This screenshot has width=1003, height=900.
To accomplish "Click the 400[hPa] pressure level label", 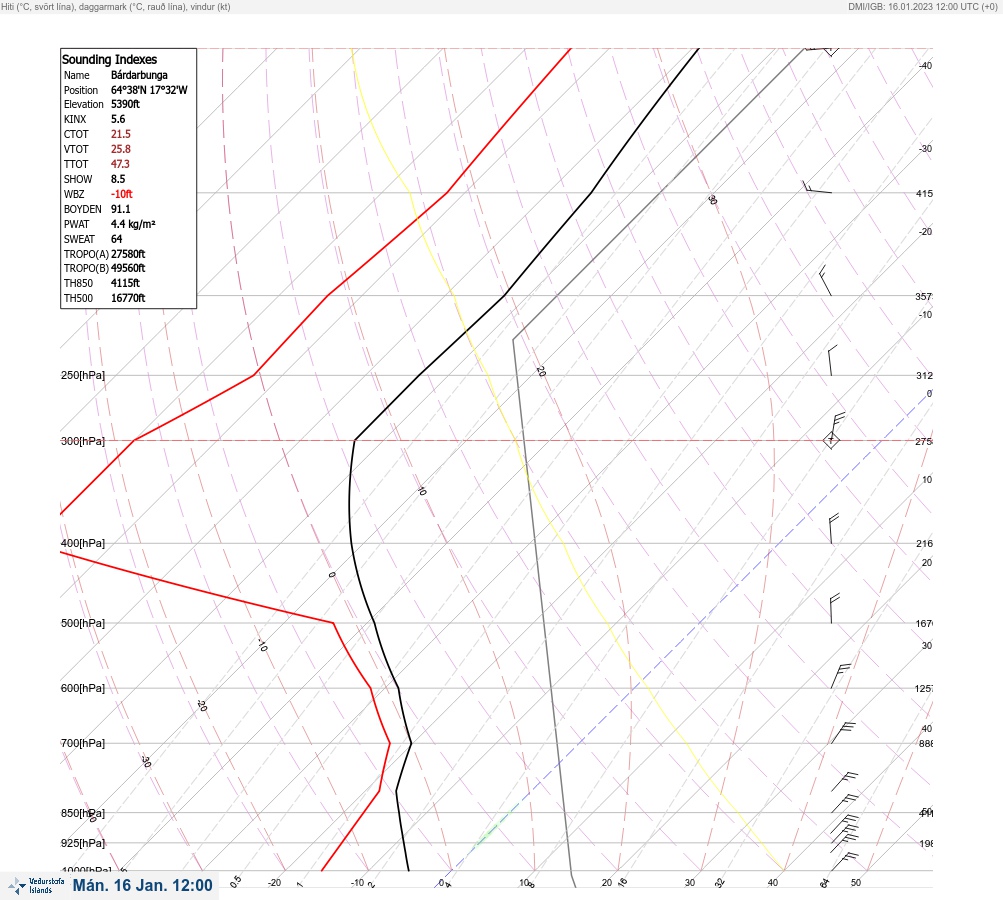I will click(83, 543).
